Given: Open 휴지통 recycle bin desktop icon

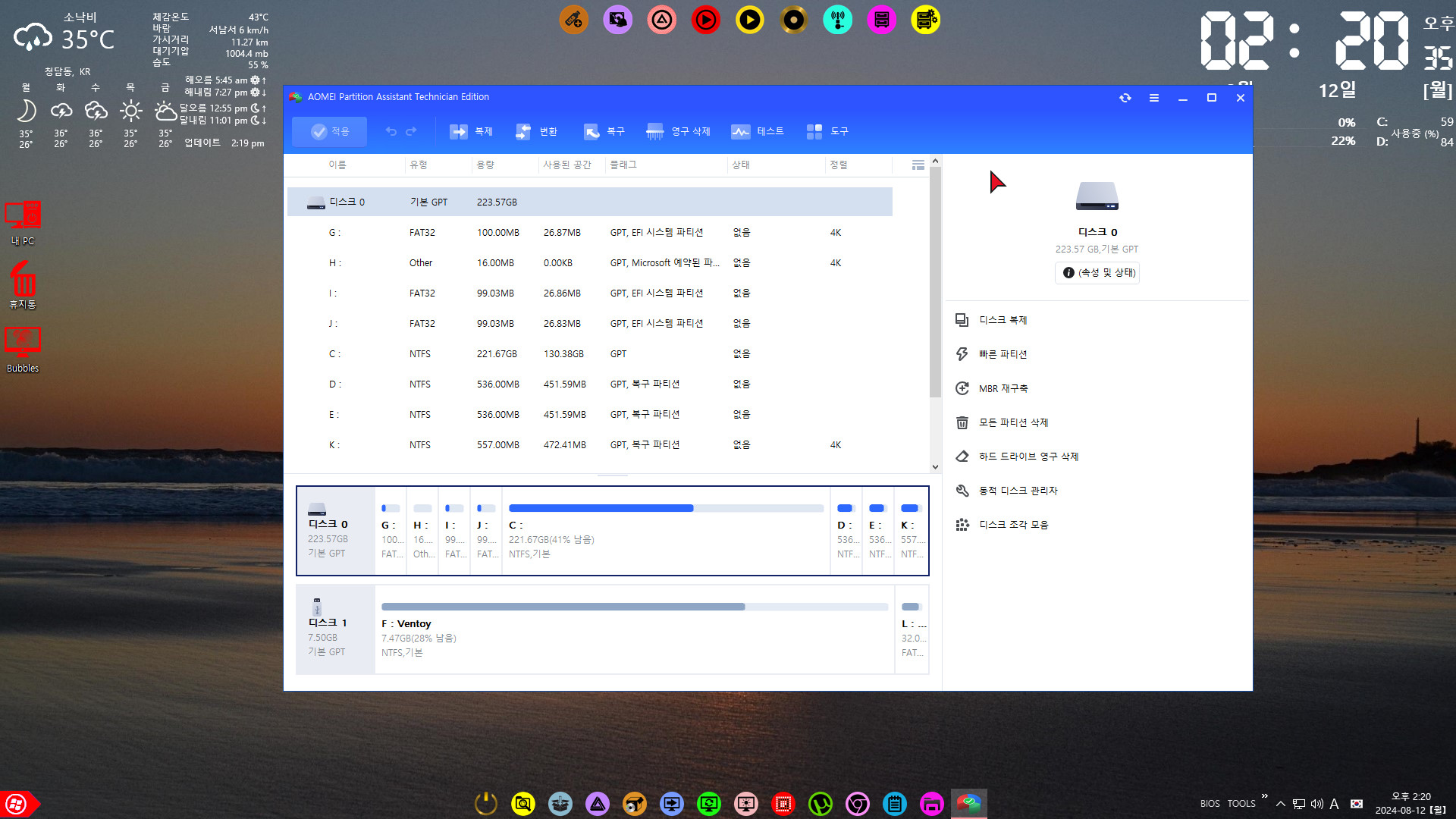Looking at the screenshot, I should pos(23,286).
